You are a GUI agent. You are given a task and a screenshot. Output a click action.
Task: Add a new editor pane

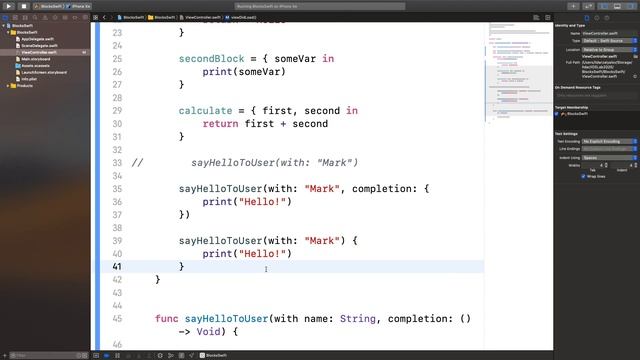[548, 18]
